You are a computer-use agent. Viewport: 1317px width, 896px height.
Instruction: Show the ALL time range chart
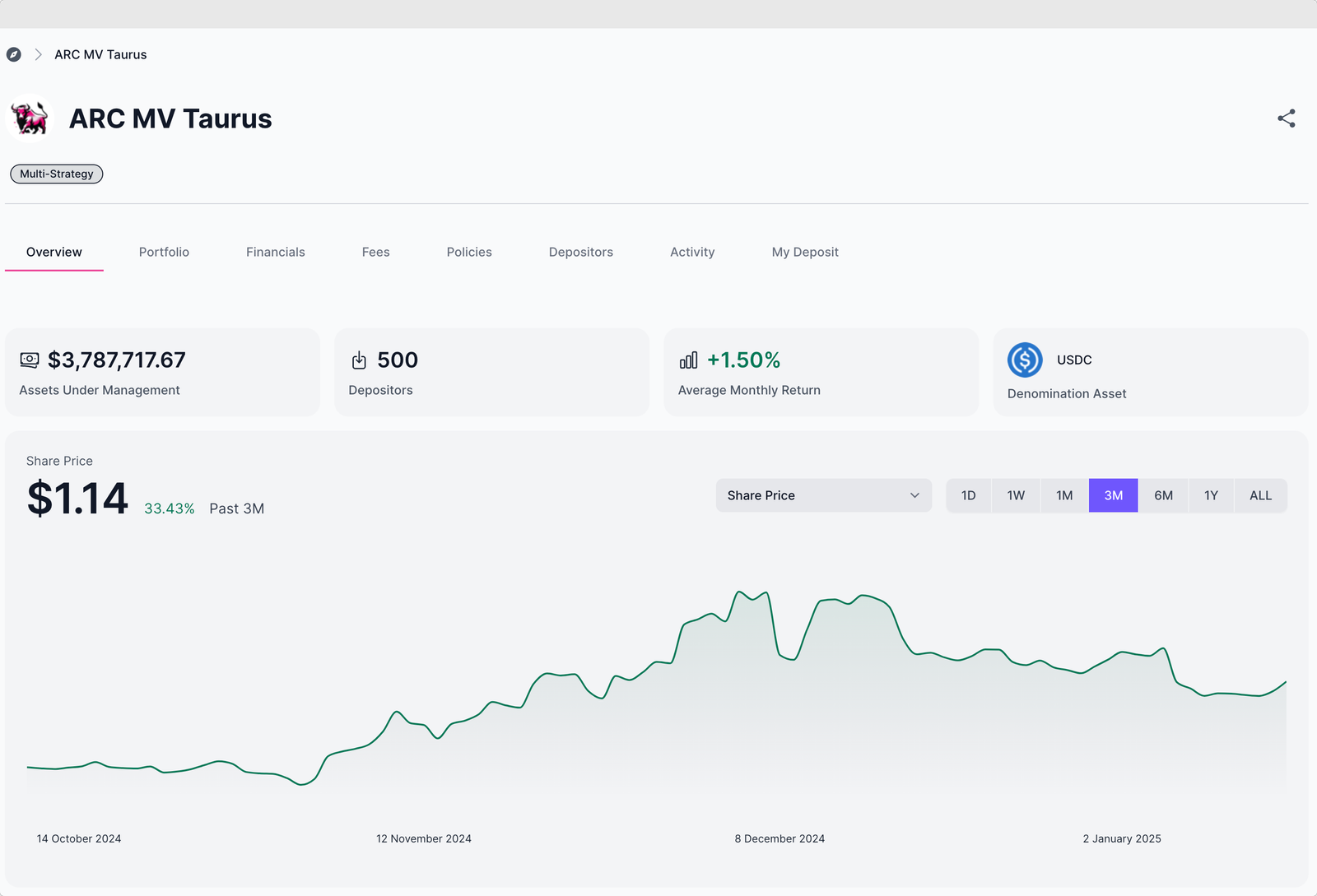[1260, 495]
